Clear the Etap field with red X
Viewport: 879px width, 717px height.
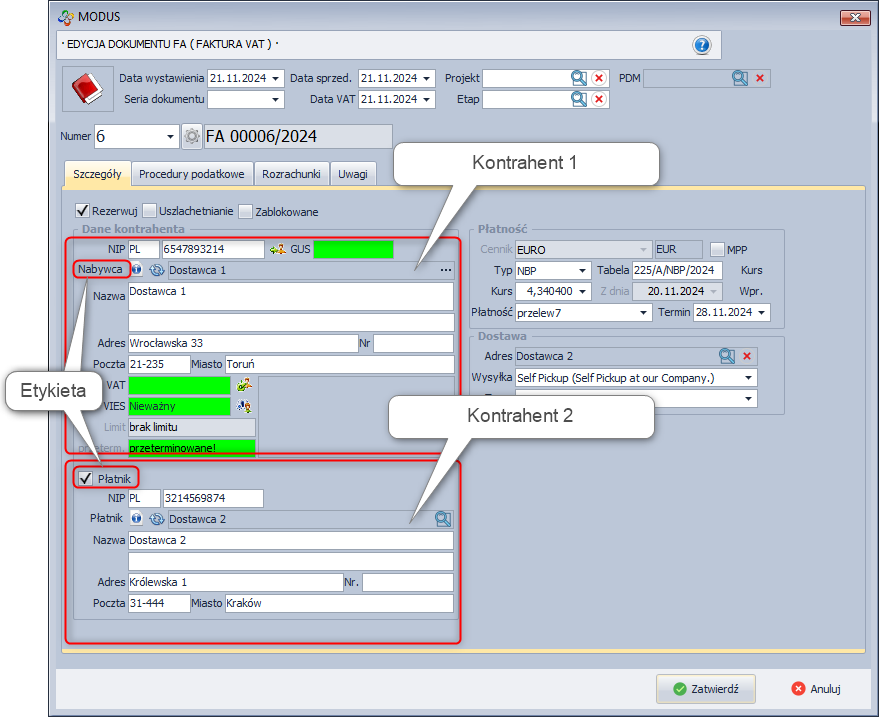[x=599, y=99]
